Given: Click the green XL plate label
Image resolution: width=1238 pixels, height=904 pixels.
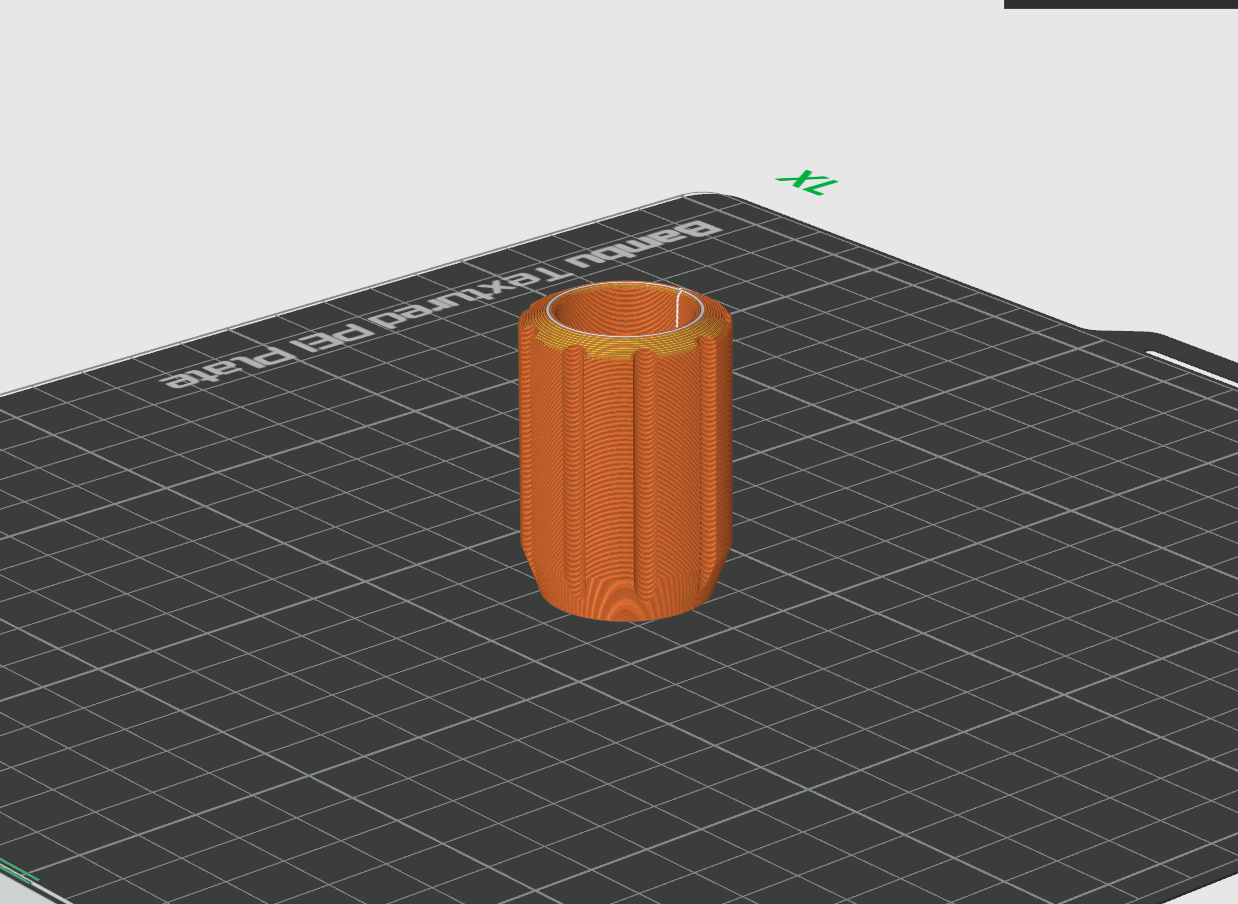Looking at the screenshot, I should click(x=807, y=182).
